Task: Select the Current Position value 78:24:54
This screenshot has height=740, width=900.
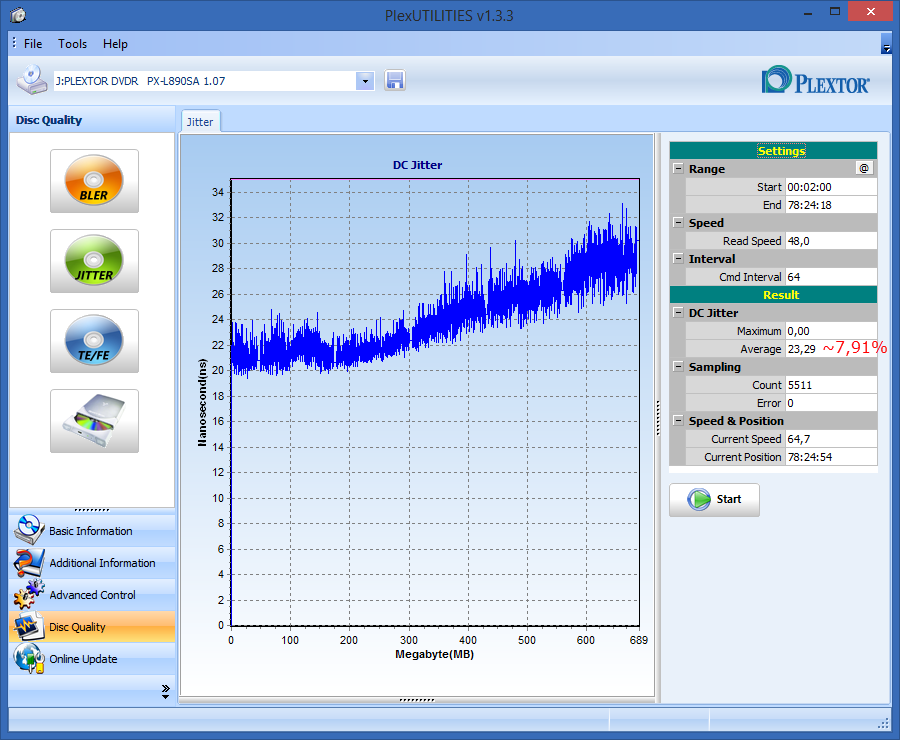Action: [x=831, y=457]
